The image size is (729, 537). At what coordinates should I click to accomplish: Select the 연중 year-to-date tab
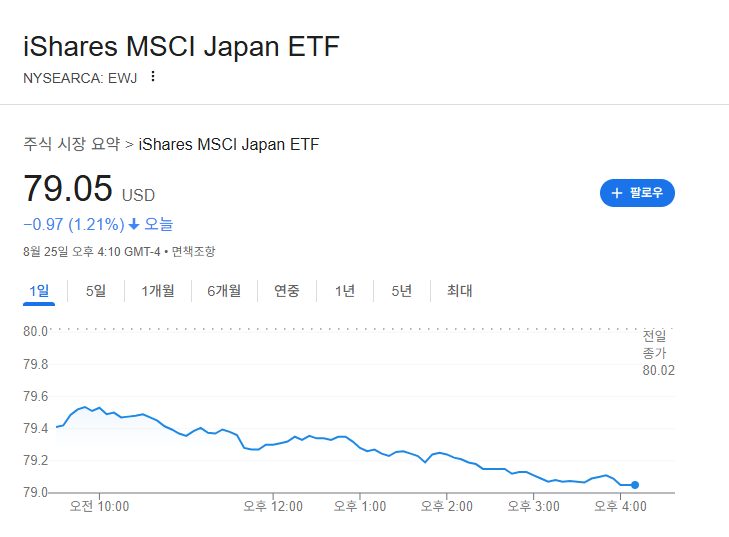[x=287, y=291]
